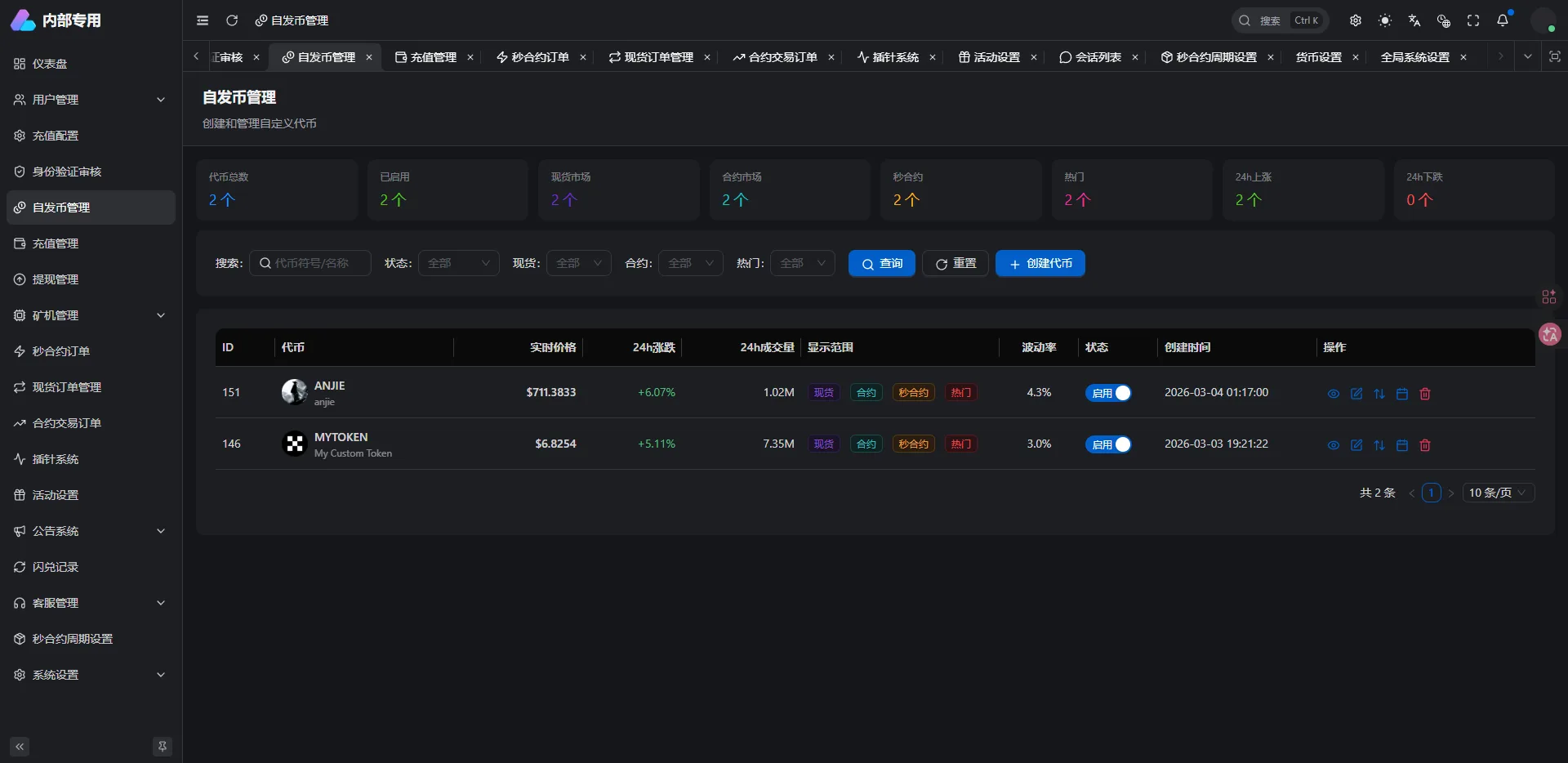Delete the ANJIE token via trash icon
The image size is (1568, 763).
click(1425, 394)
